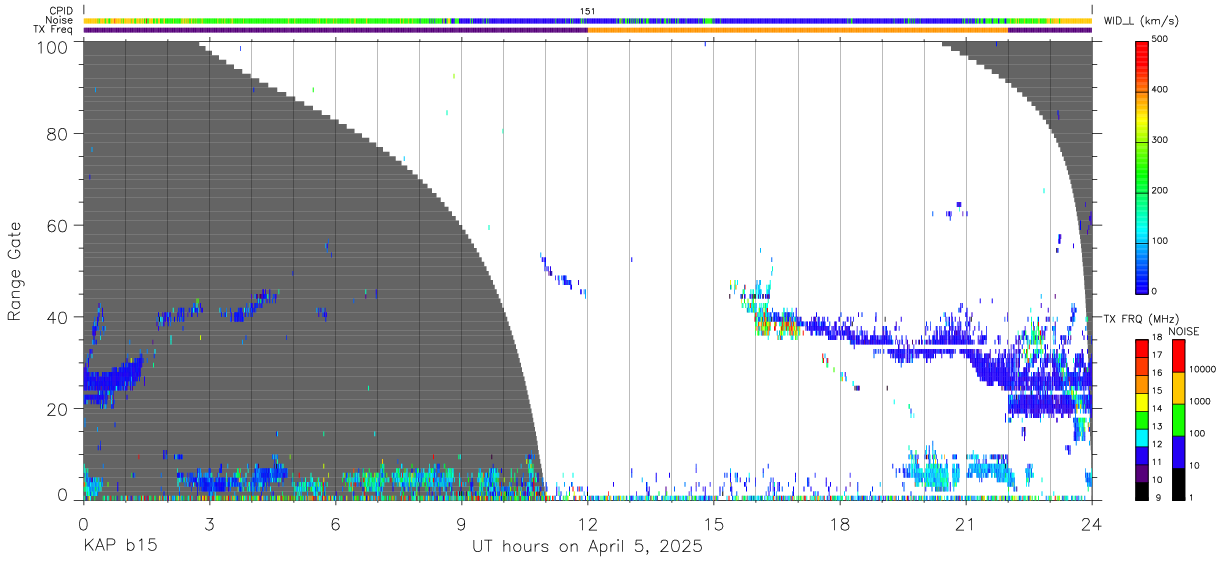Click the 'UT hours on April 5, 2025' title
The height and width of the screenshot is (567, 1228).
coord(588,548)
